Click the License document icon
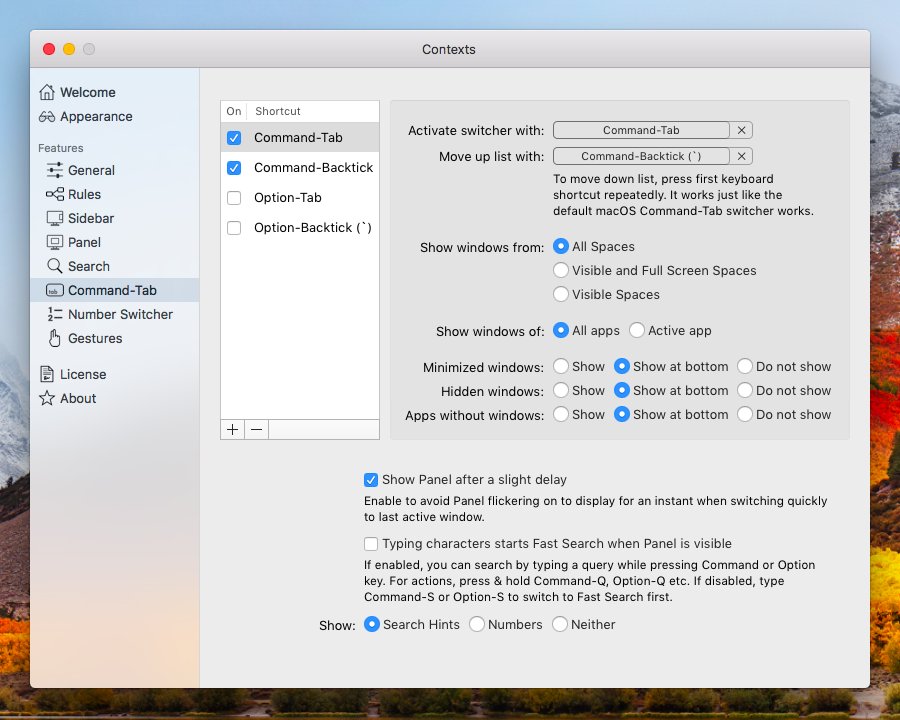Image resolution: width=900 pixels, height=720 pixels. [47, 374]
